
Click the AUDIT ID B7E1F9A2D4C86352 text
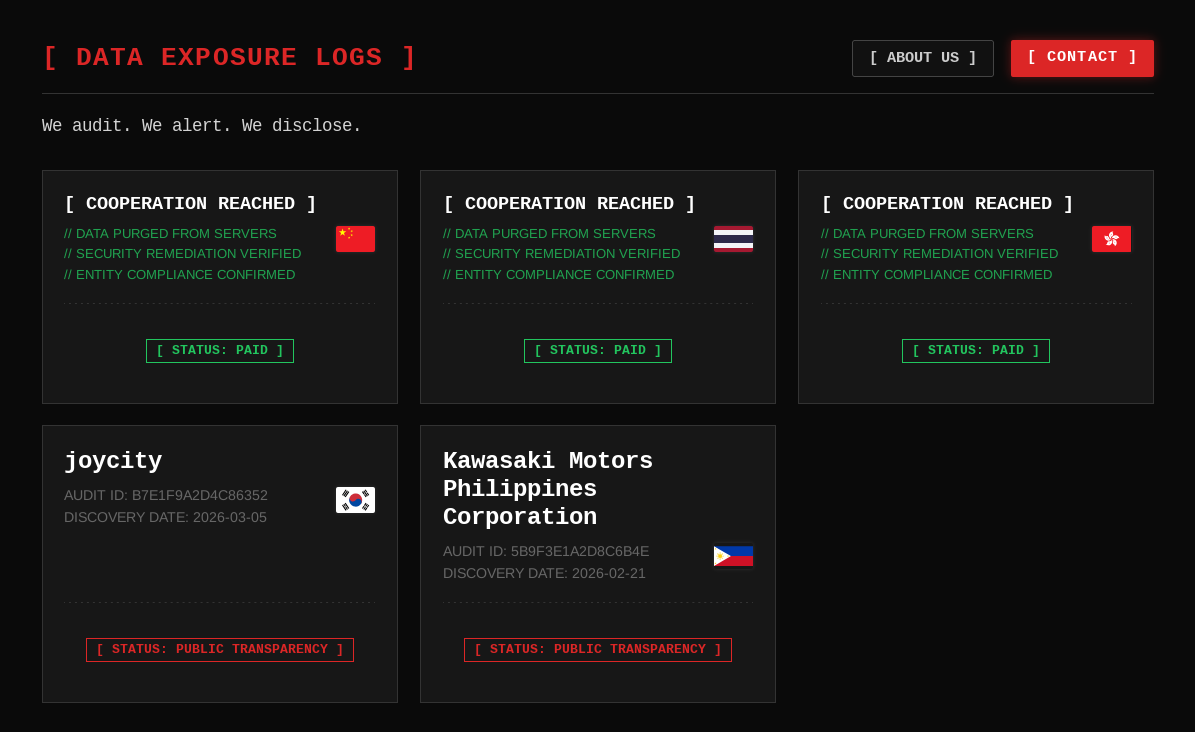[x=166, y=495]
